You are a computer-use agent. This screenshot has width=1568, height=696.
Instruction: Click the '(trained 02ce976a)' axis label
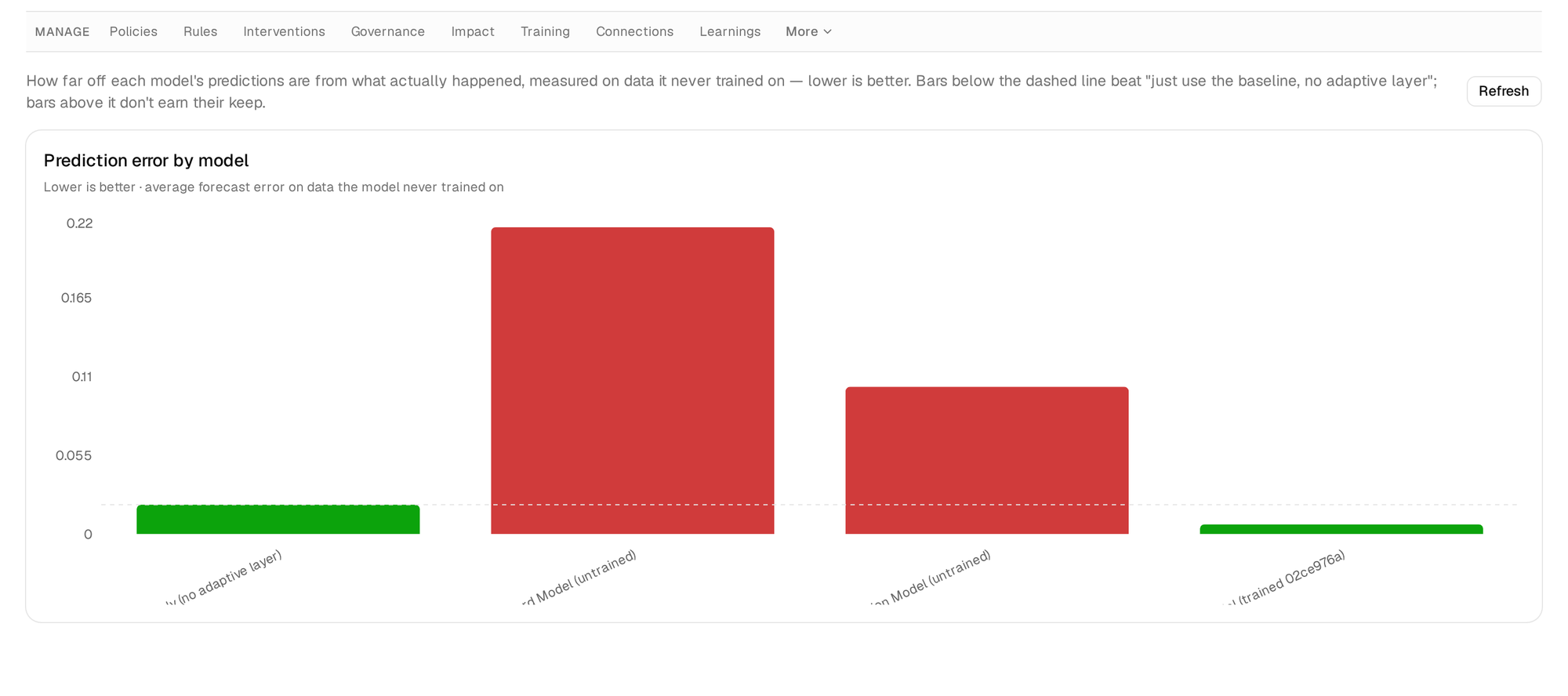coord(1286,578)
